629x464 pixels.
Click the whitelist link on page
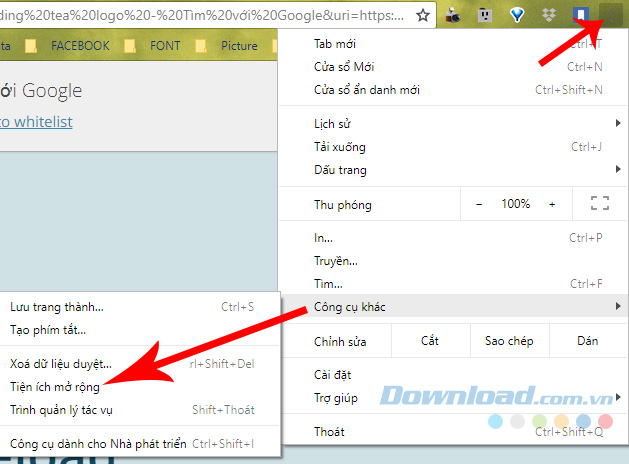[36, 122]
